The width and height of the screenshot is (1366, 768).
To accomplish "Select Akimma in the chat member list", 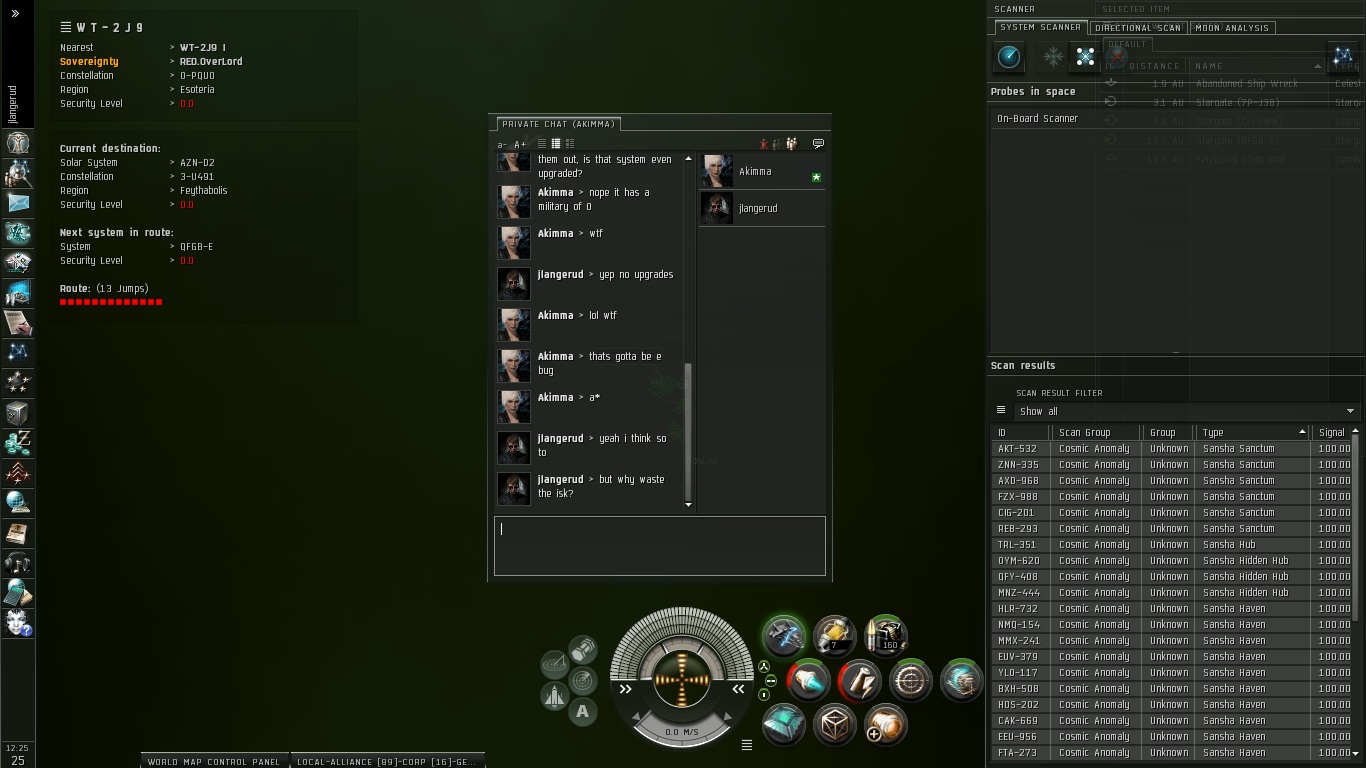I will 762,171.
